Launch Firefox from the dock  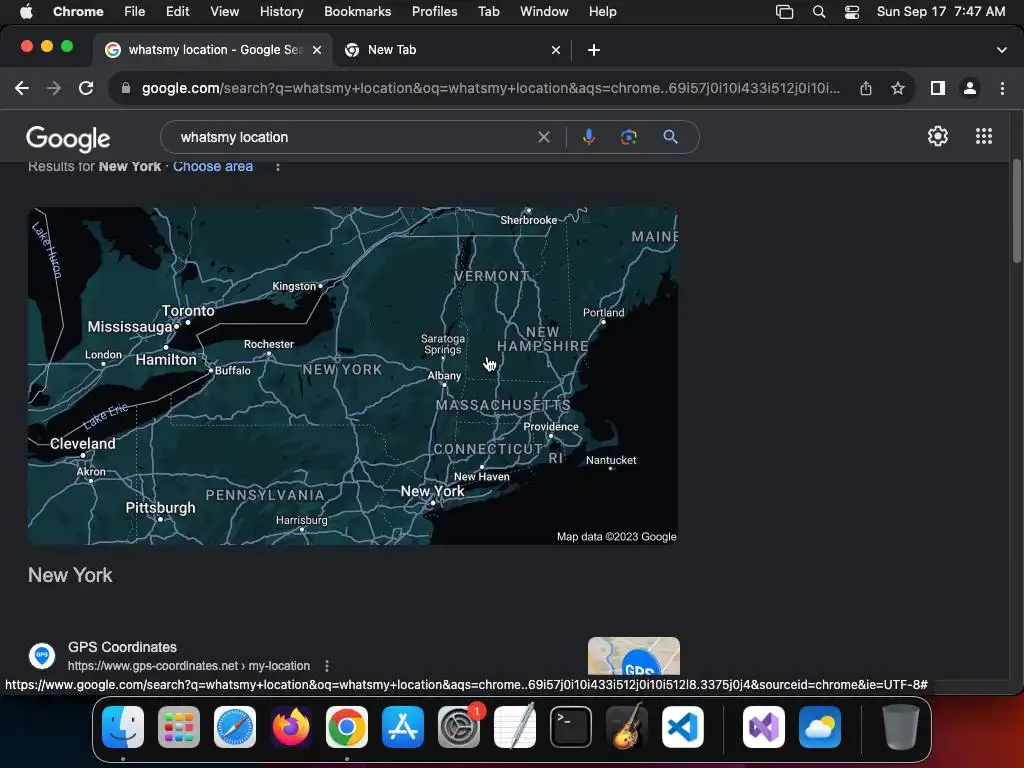[x=291, y=727]
